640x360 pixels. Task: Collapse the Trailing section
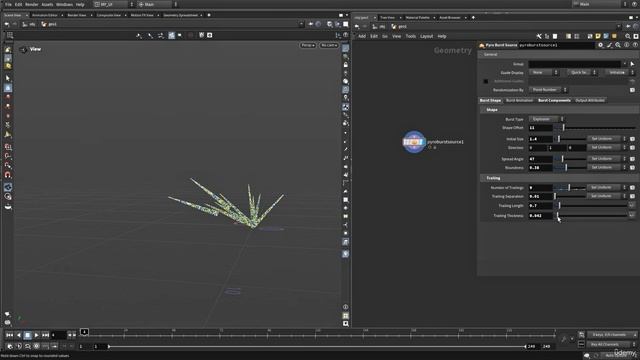493,178
